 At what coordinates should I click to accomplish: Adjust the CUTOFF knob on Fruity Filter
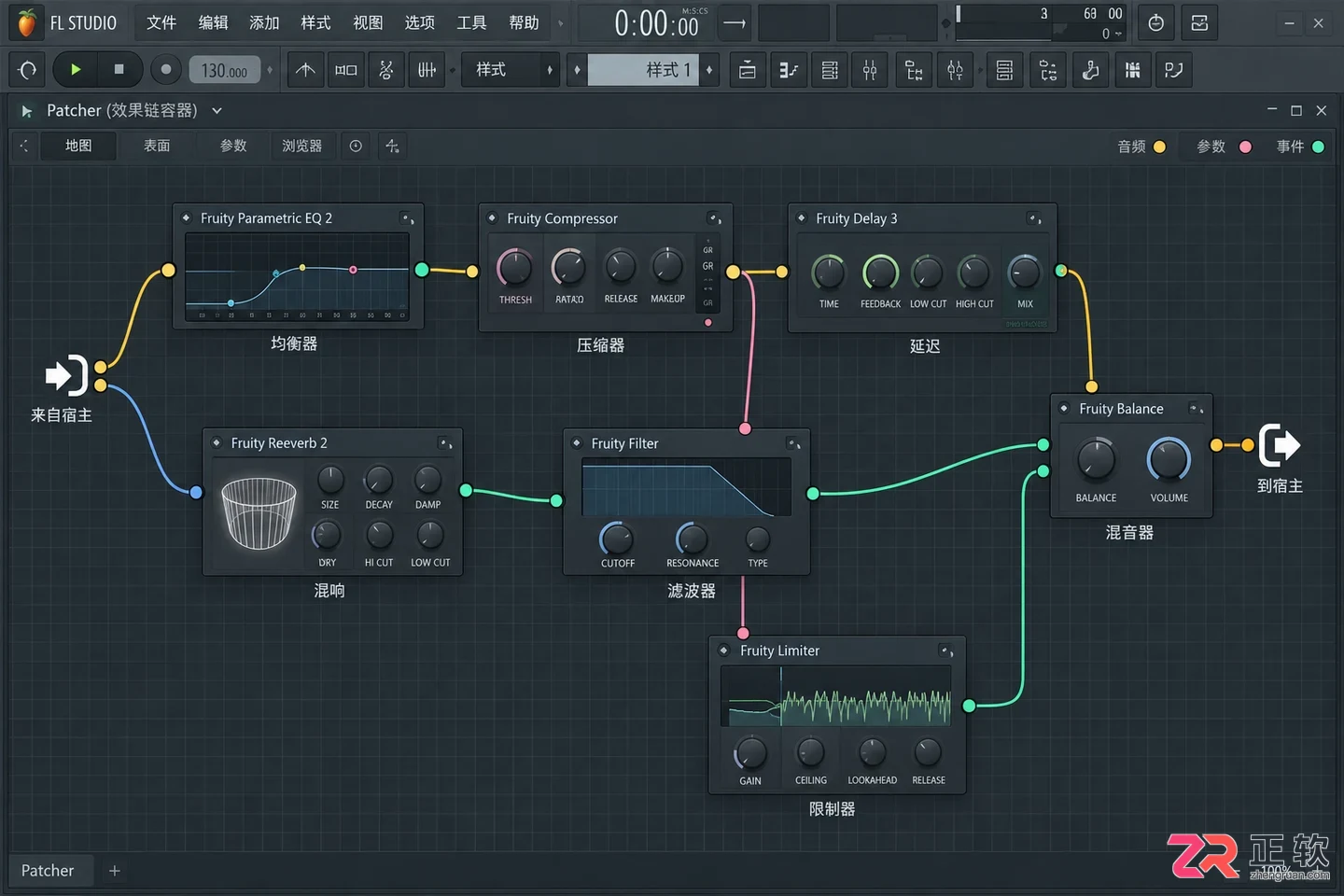617,539
